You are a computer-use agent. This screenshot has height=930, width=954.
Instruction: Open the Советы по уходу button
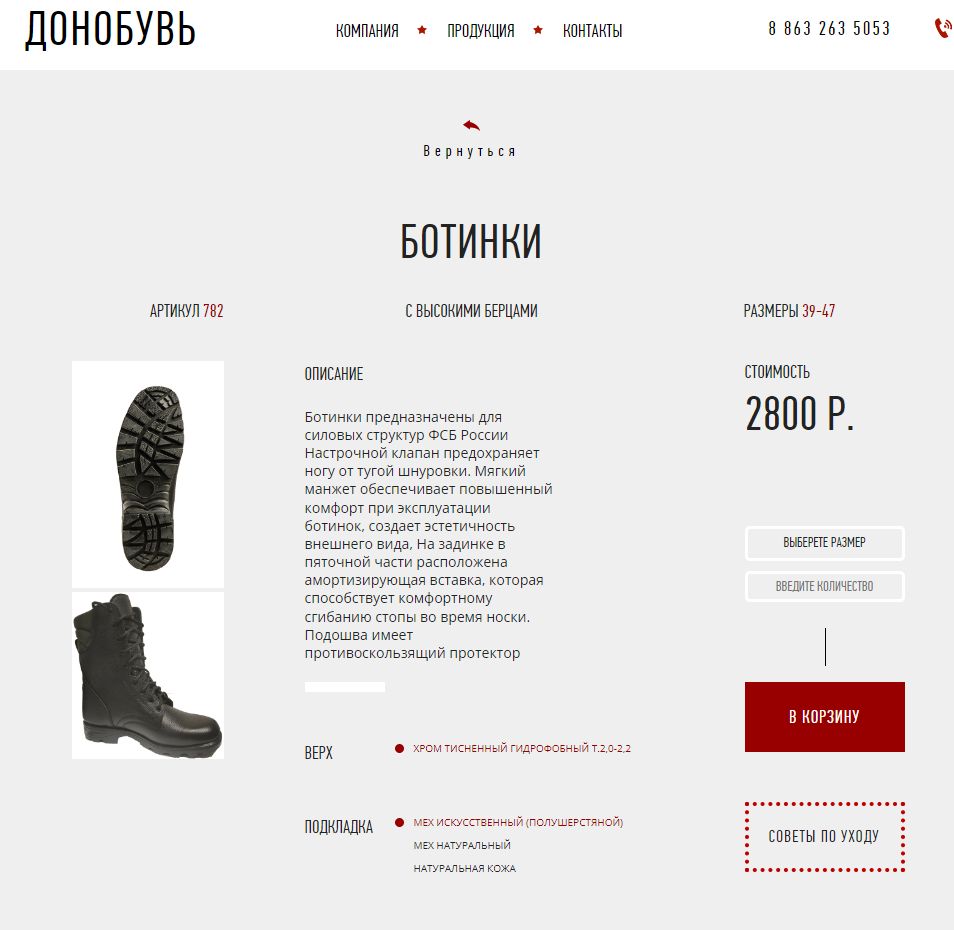(x=824, y=837)
